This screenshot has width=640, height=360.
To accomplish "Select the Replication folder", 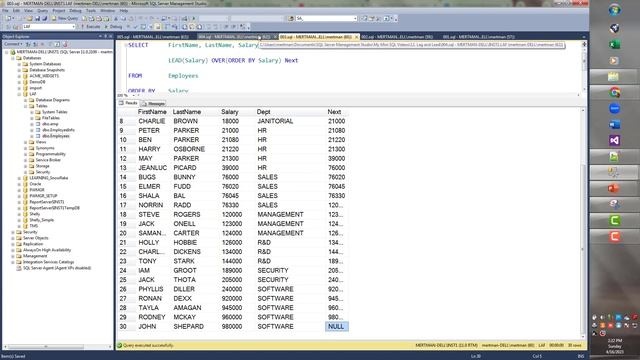I will (x=33, y=244).
